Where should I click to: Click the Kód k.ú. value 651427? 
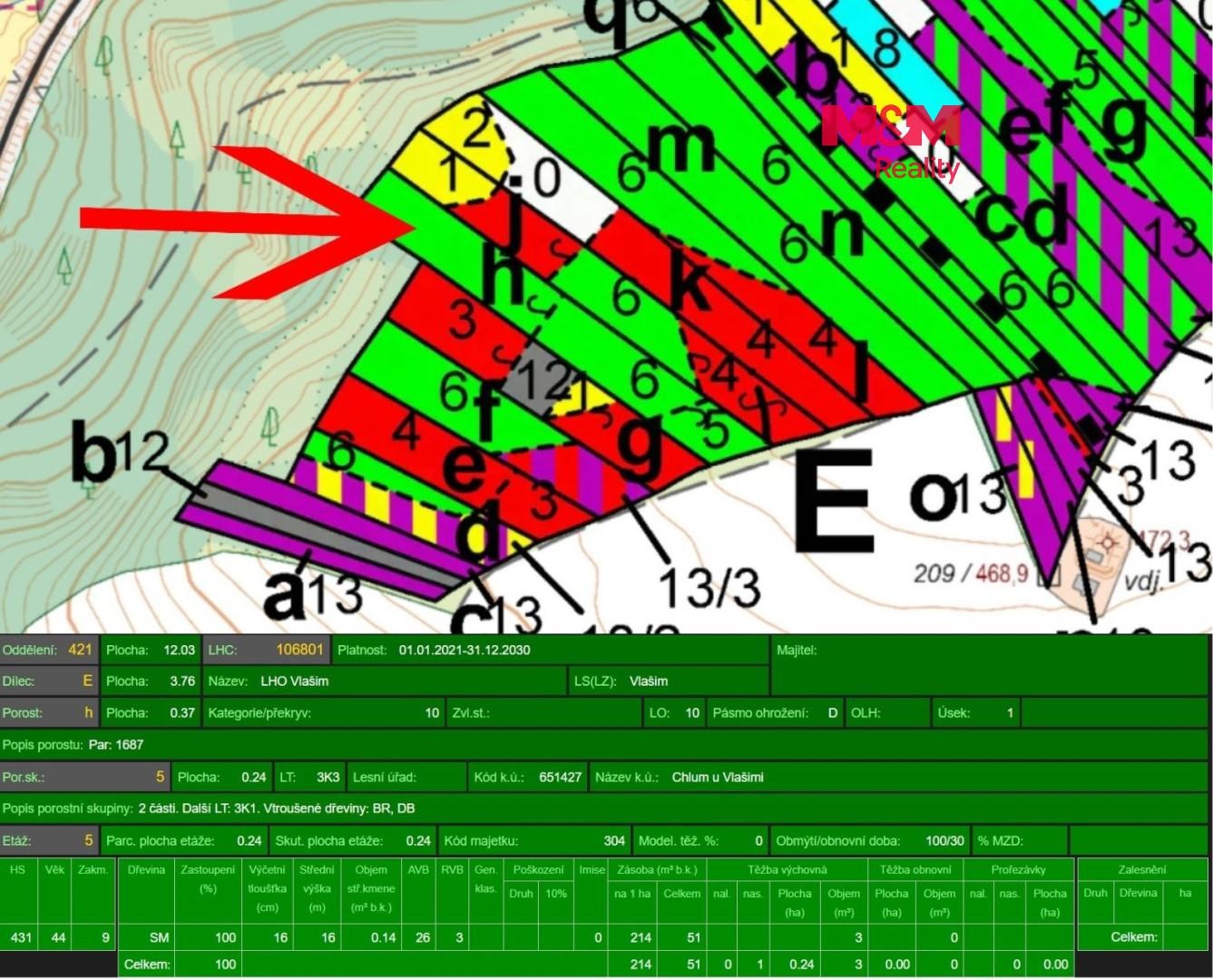pyautogui.click(x=560, y=777)
